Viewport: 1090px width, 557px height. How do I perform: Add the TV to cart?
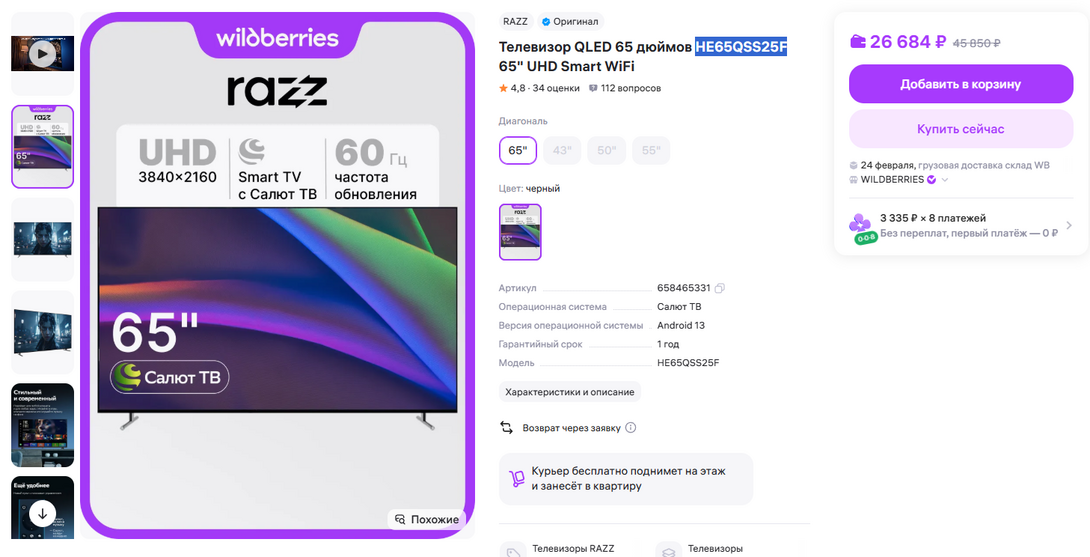coord(961,84)
